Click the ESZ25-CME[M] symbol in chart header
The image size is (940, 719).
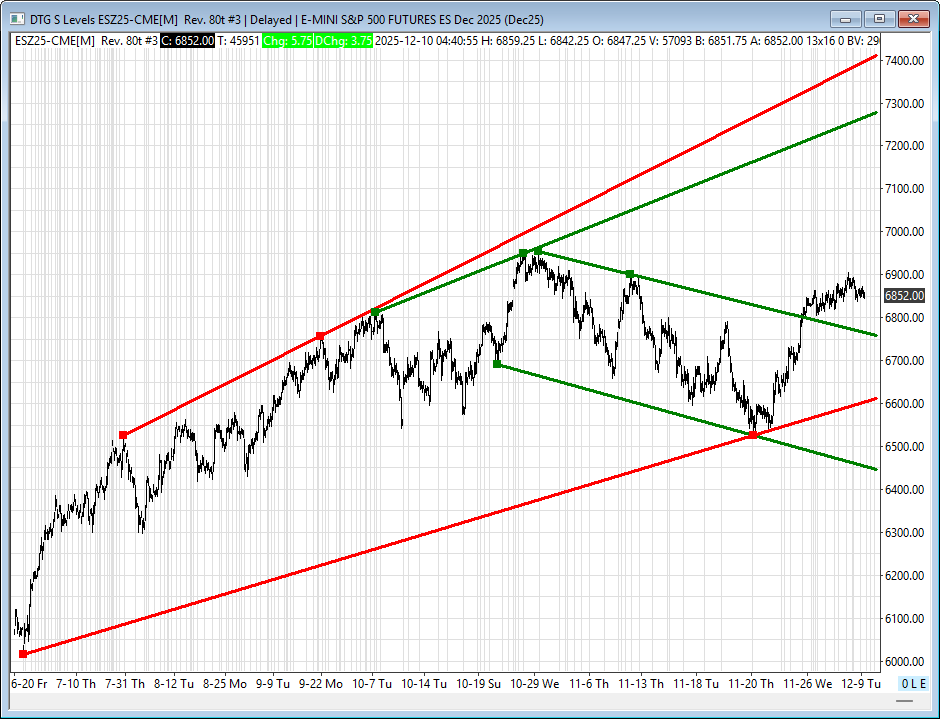pos(55,40)
